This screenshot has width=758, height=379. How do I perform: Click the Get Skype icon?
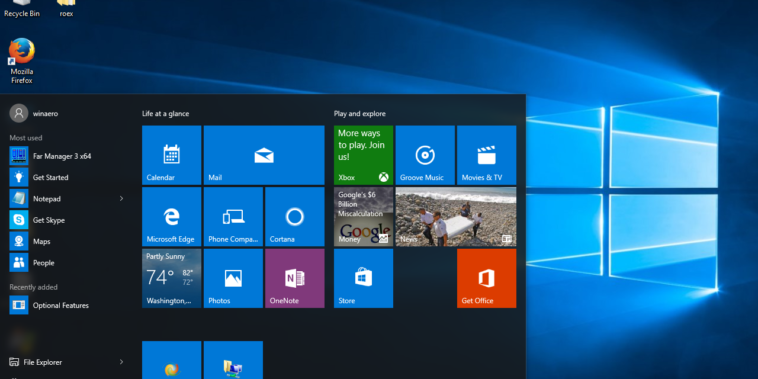[19, 220]
